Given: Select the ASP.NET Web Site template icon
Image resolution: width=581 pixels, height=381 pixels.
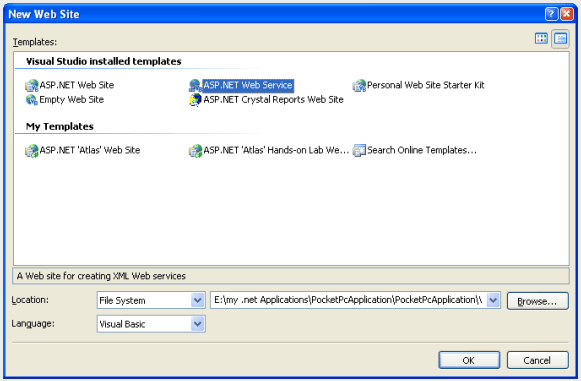Looking at the screenshot, I should tap(31, 86).
